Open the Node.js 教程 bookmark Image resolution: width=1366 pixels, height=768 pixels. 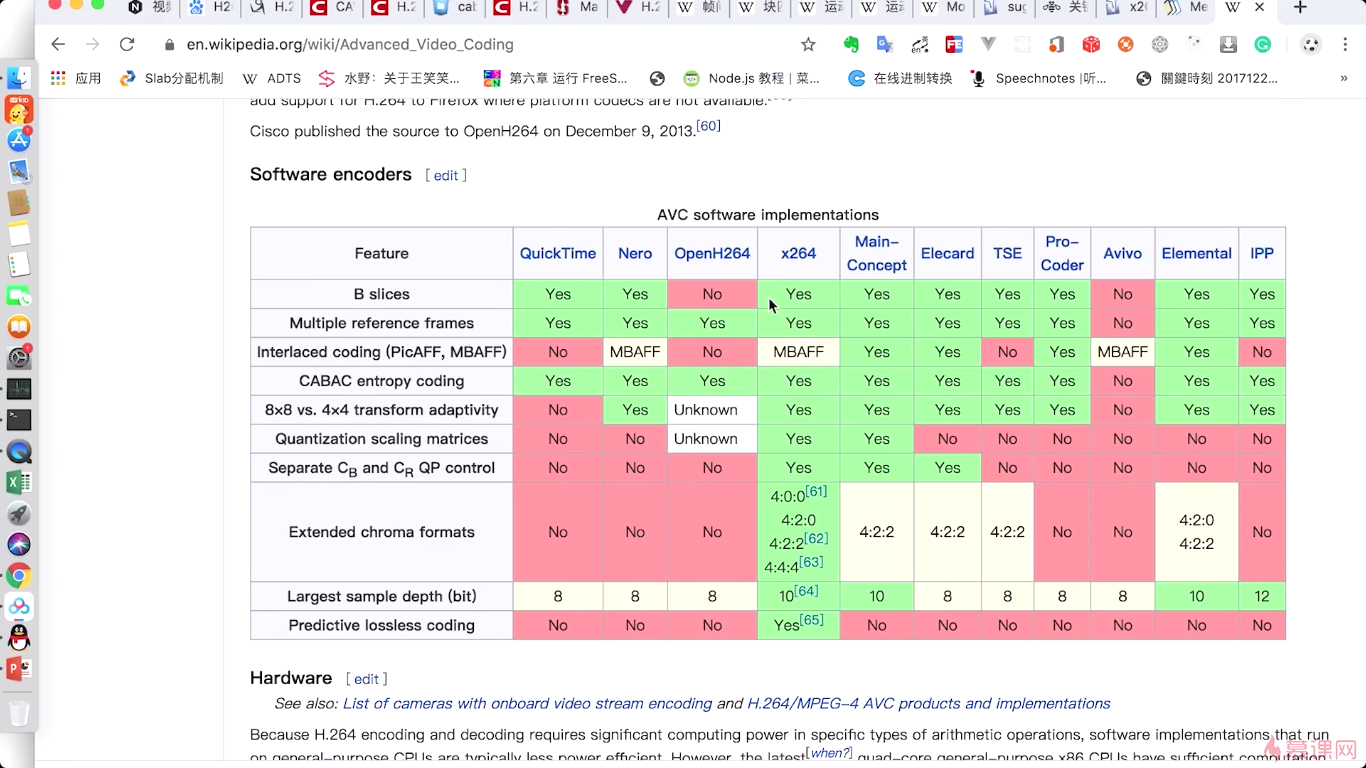751,78
